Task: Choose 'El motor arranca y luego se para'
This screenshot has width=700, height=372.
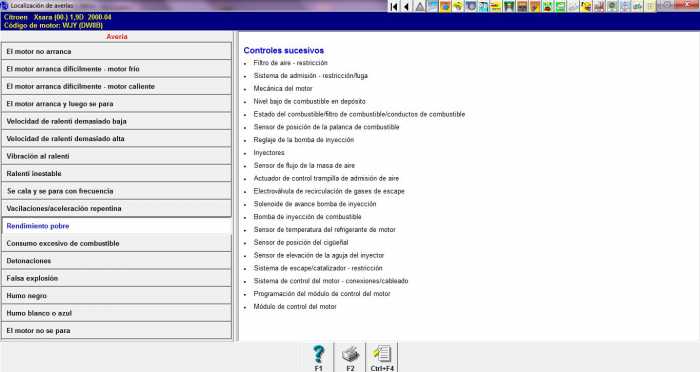Action: tap(117, 104)
